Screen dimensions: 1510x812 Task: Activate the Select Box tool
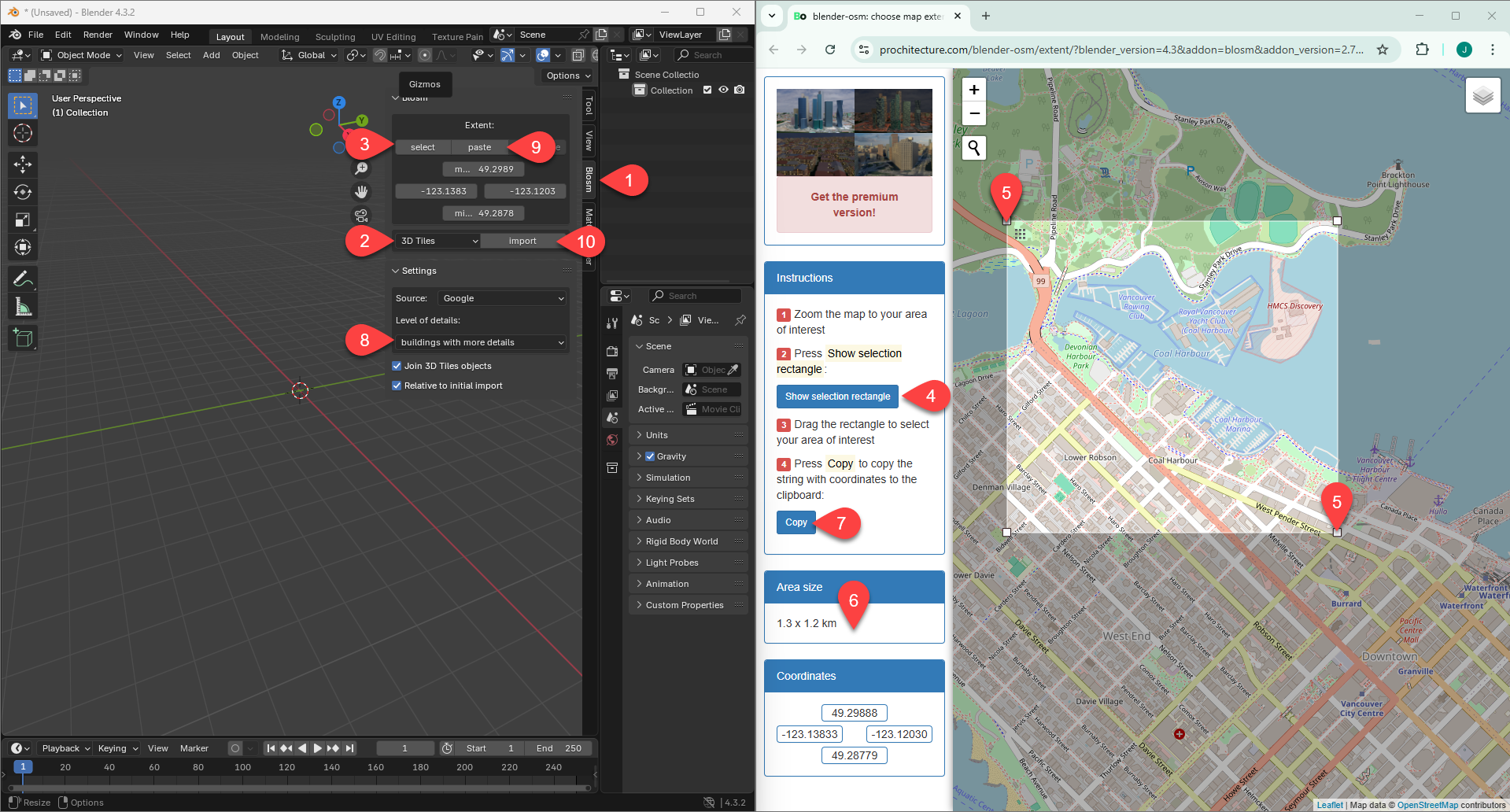(23, 105)
